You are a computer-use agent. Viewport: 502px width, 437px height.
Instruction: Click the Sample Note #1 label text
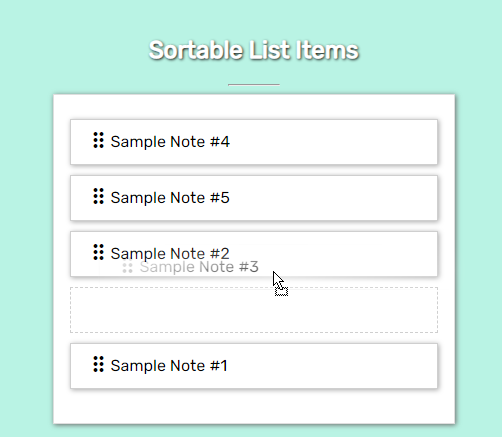[x=169, y=366]
